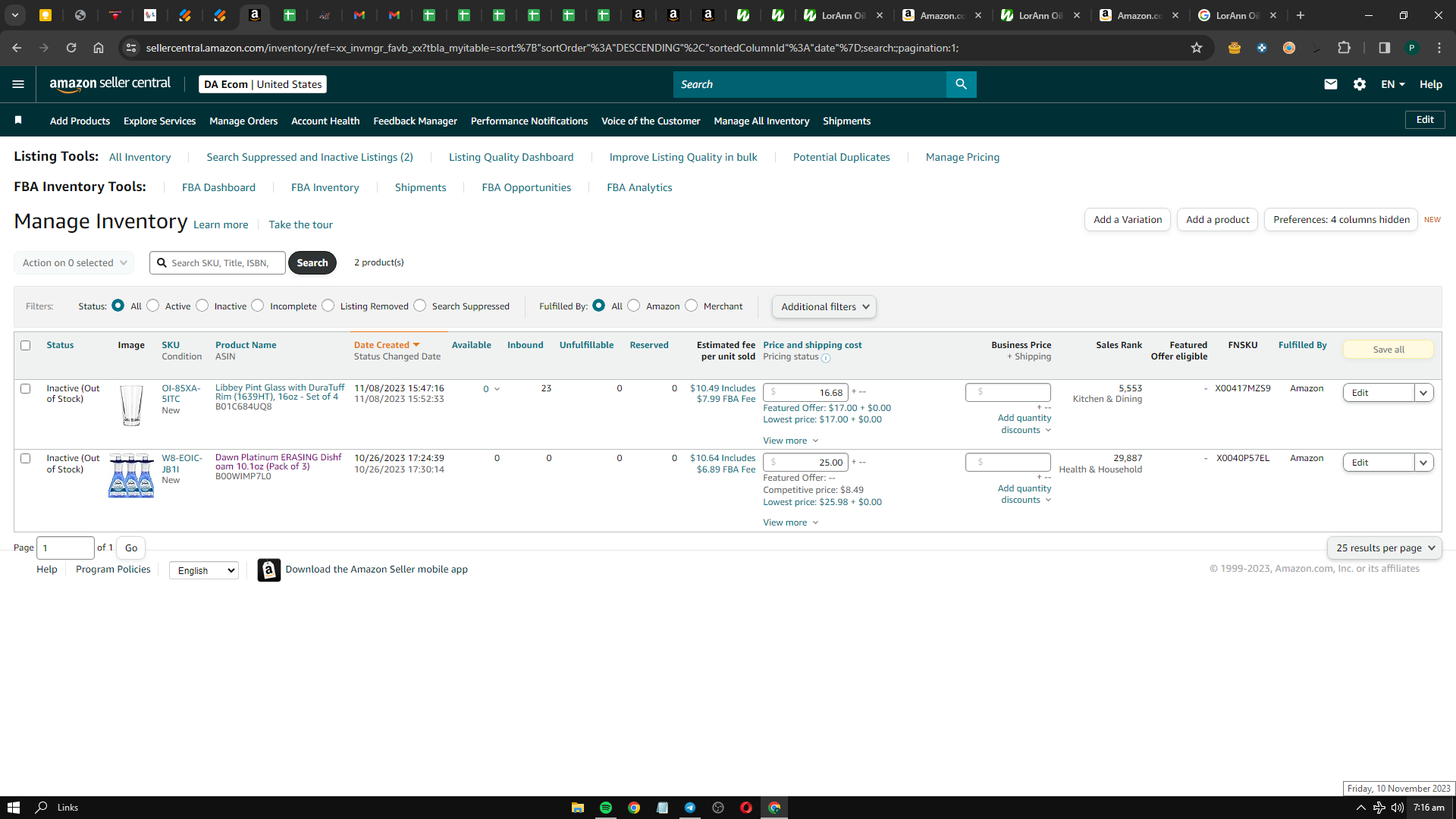Open Manage Orders in the navigation bar
The image size is (1456, 819).
coord(243,121)
